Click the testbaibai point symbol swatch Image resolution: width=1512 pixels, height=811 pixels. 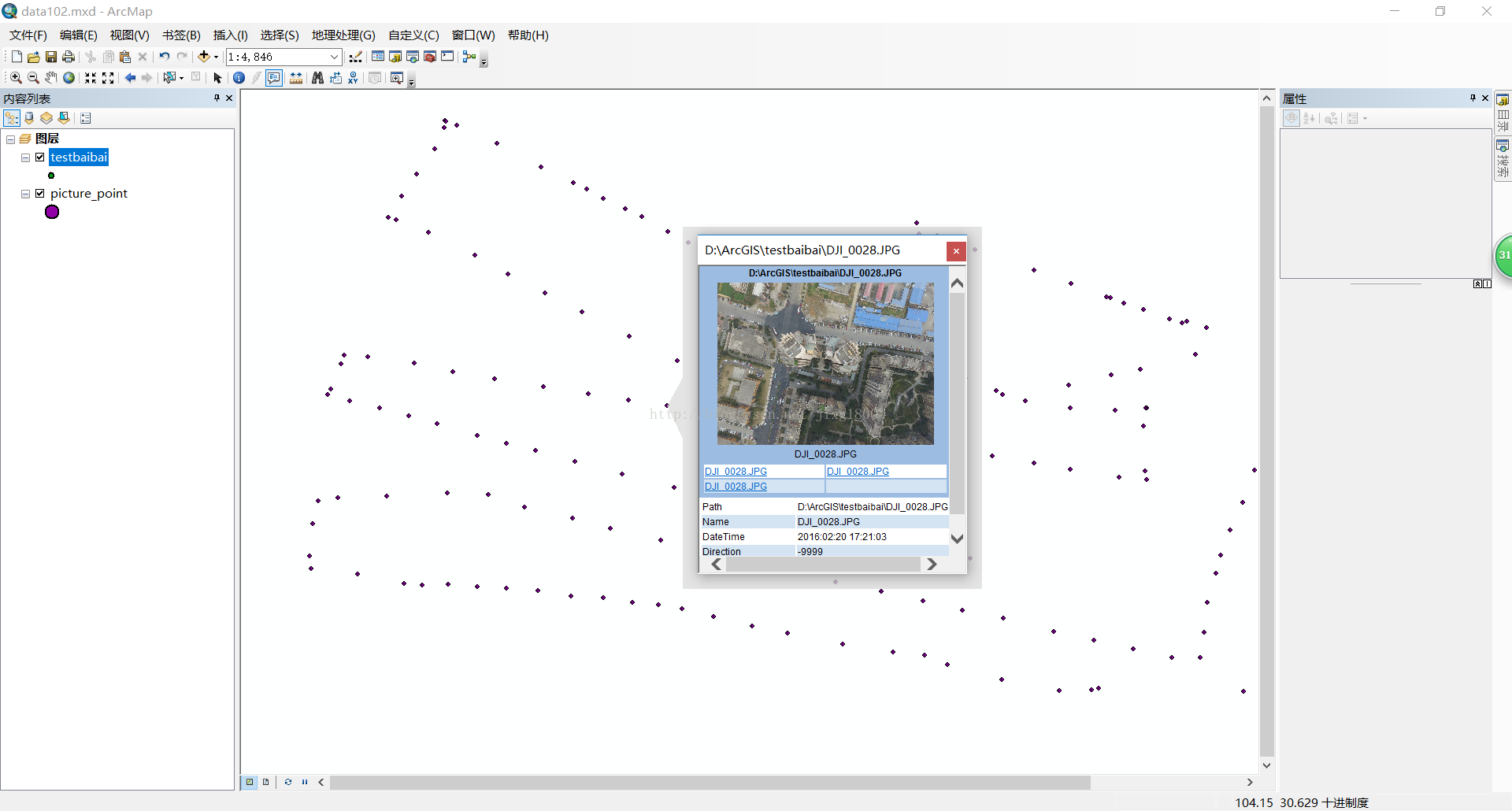tap(51, 176)
